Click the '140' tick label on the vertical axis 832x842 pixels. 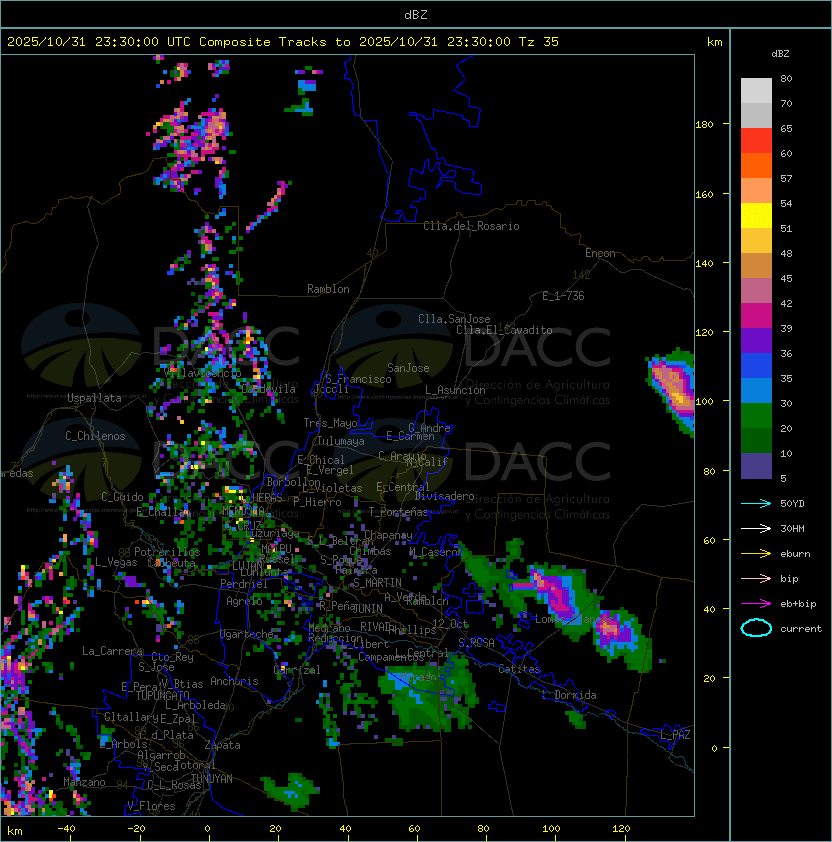[x=704, y=263]
